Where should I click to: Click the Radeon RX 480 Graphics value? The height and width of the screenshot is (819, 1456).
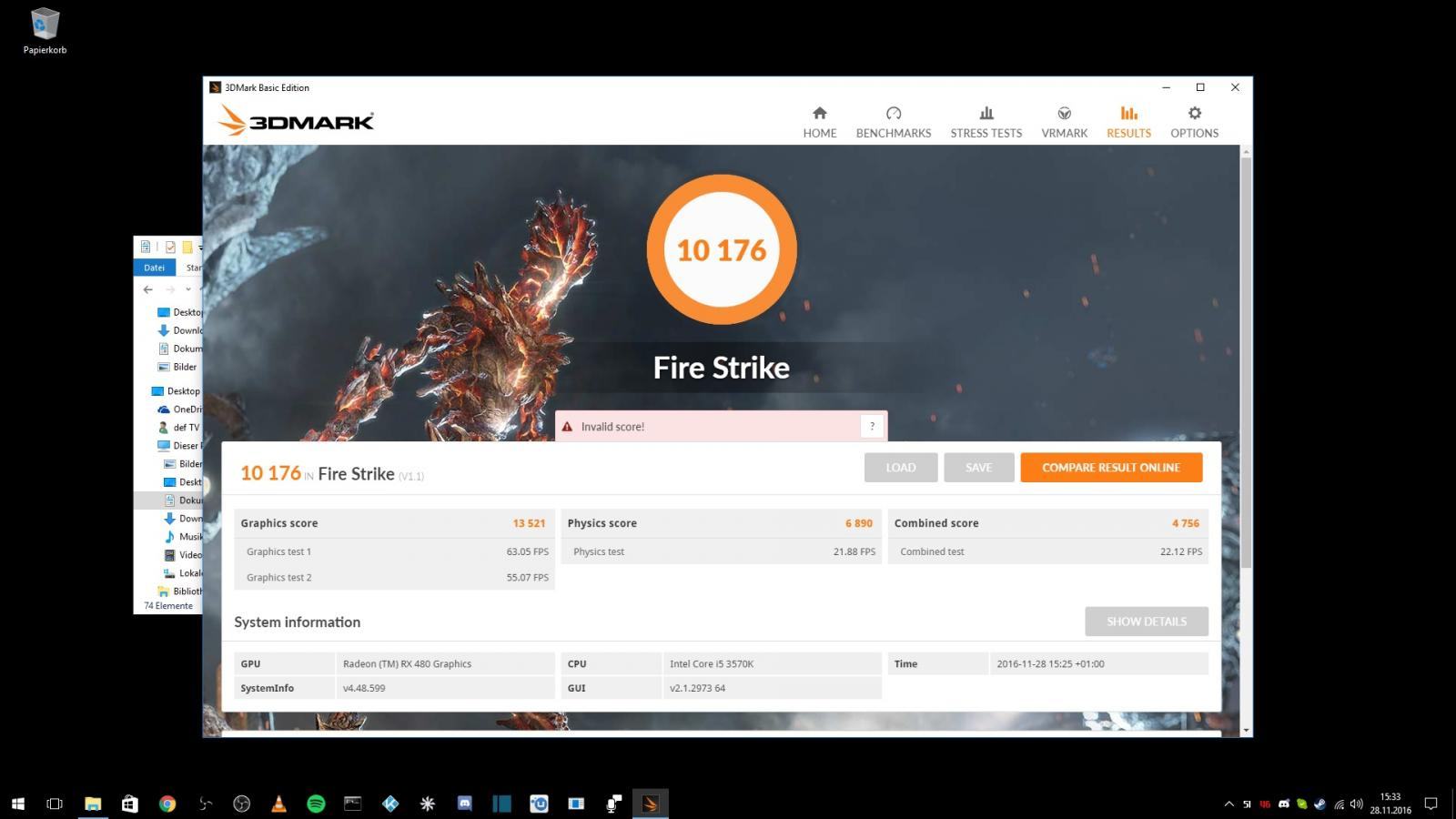coord(407,663)
